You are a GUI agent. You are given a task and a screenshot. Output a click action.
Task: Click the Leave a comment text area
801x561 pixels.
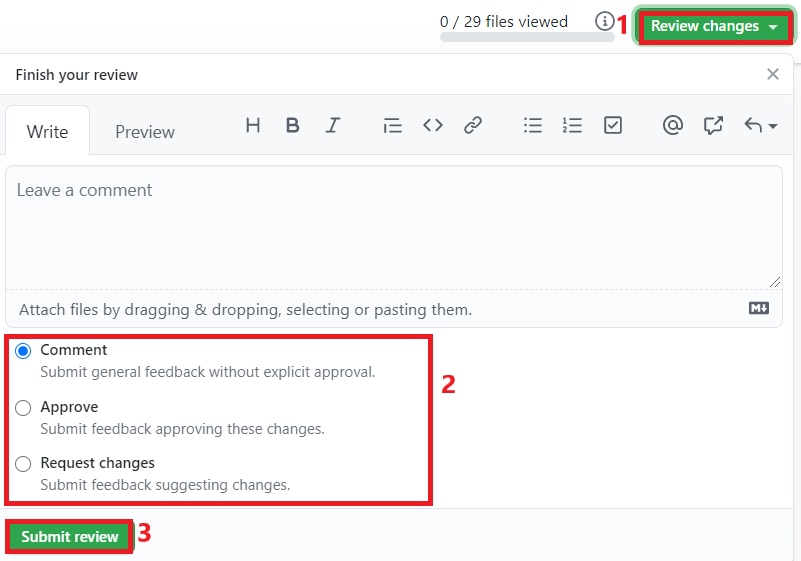pos(393,227)
